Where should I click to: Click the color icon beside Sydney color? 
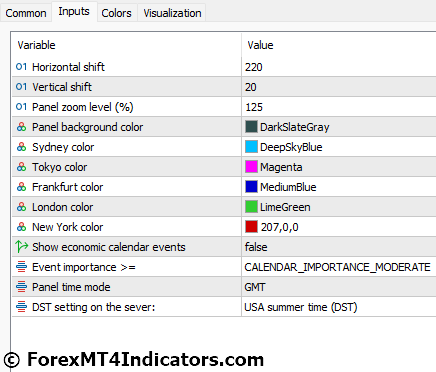[21, 147]
